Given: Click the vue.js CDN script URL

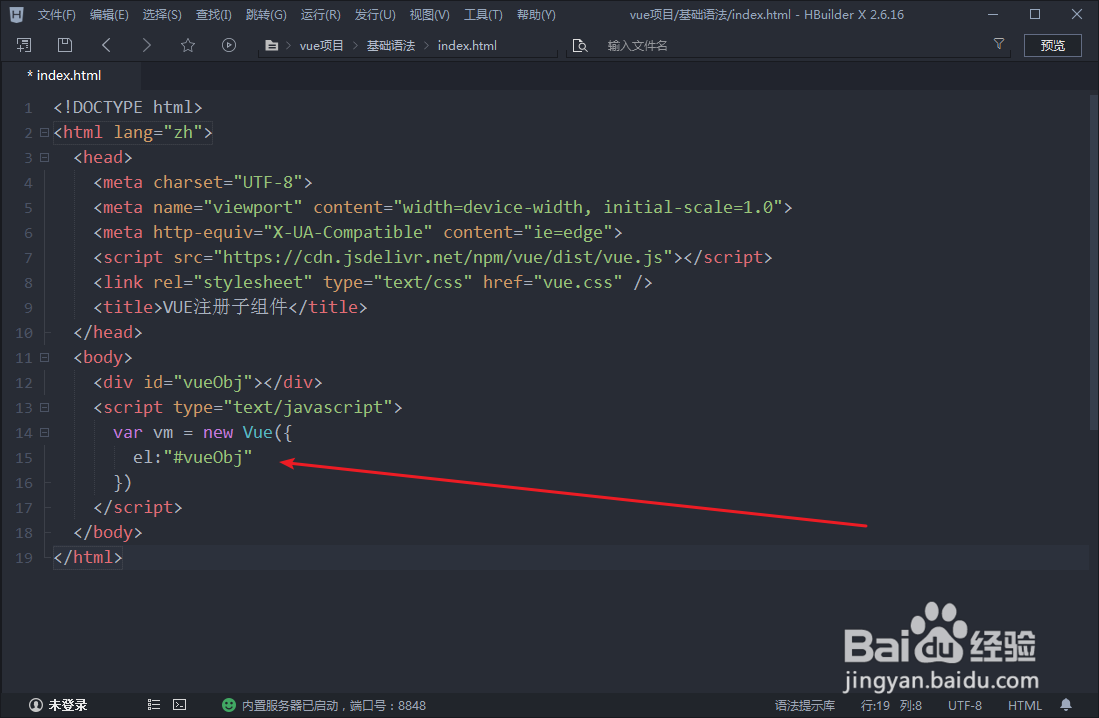Looking at the screenshot, I should [443, 257].
